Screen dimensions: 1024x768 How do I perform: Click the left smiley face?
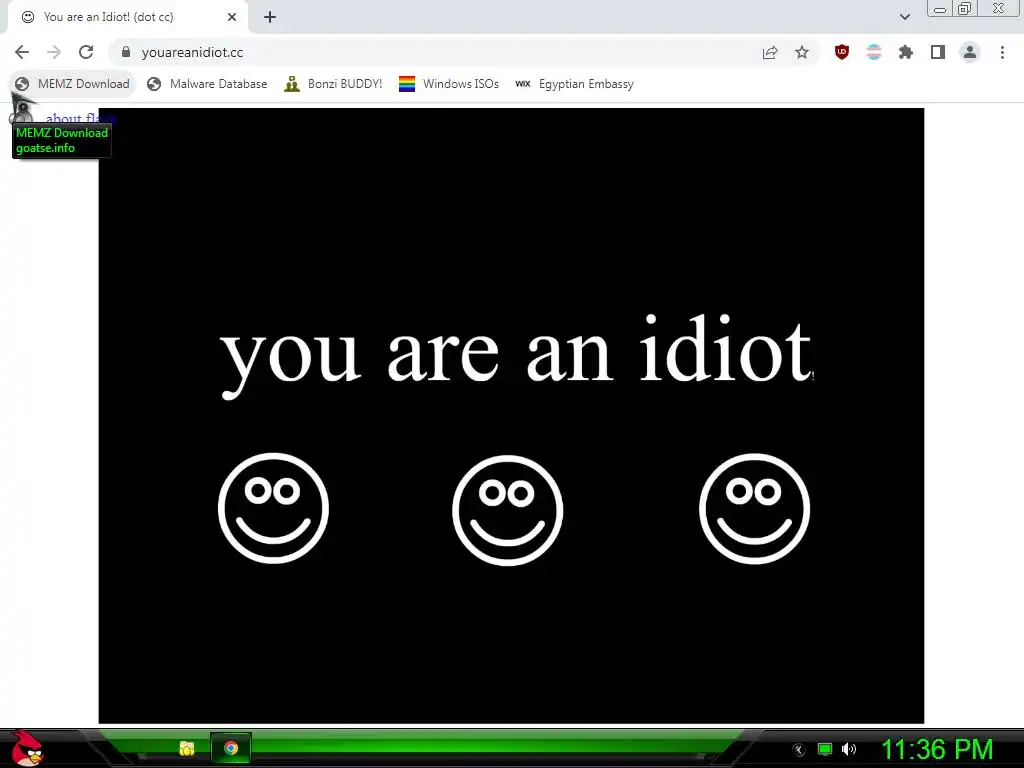274,508
